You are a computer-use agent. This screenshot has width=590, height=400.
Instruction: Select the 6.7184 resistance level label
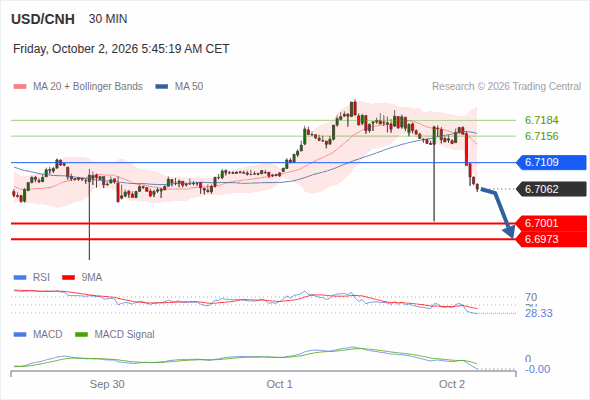click(x=541, y=120)
